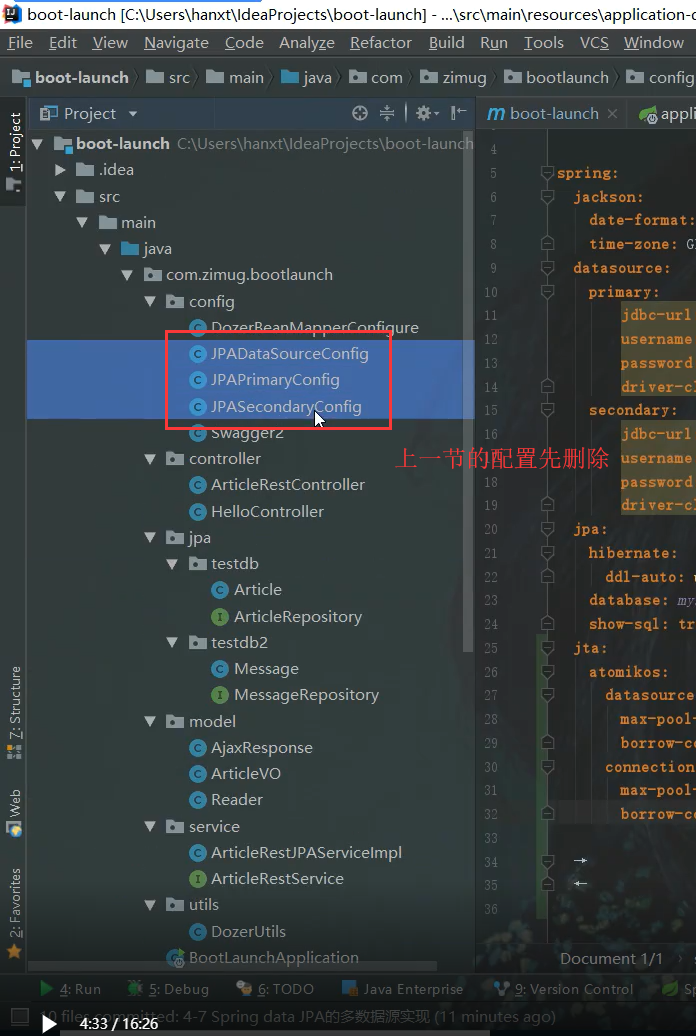Click the Article class icon

(219, 590)
